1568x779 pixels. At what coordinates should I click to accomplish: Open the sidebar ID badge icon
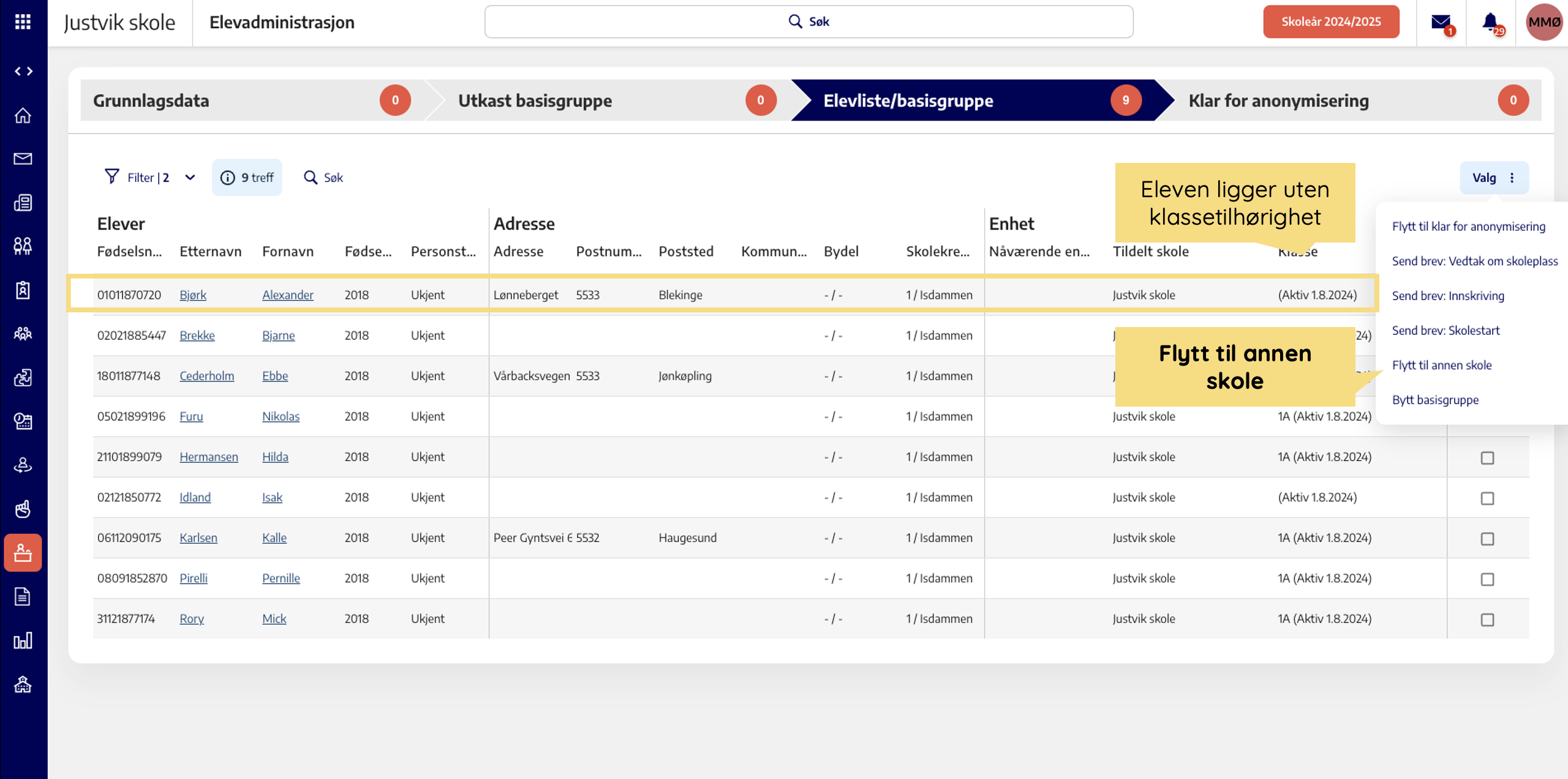coord(23,290)
